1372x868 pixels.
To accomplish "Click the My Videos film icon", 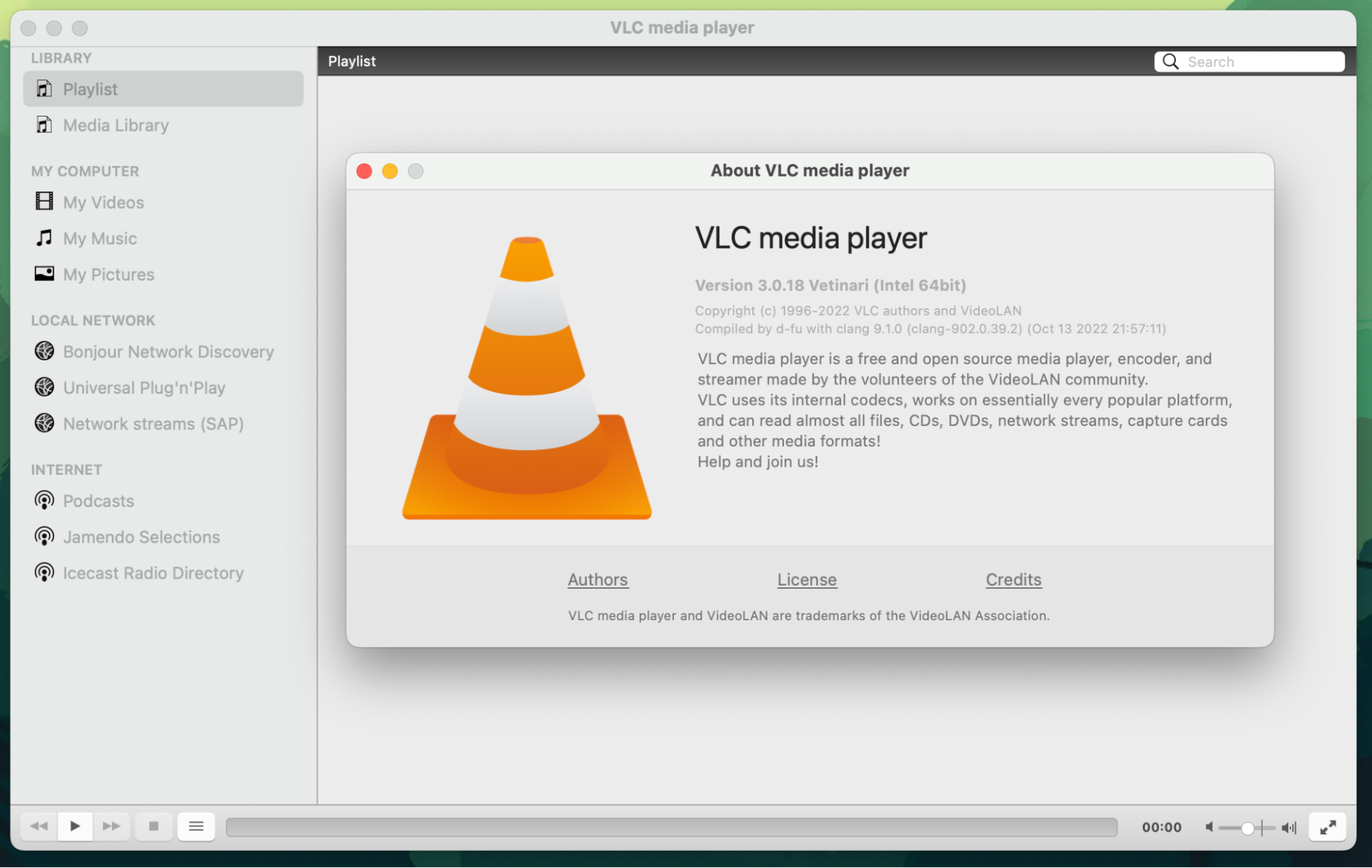I will click(x=44, y=202).
